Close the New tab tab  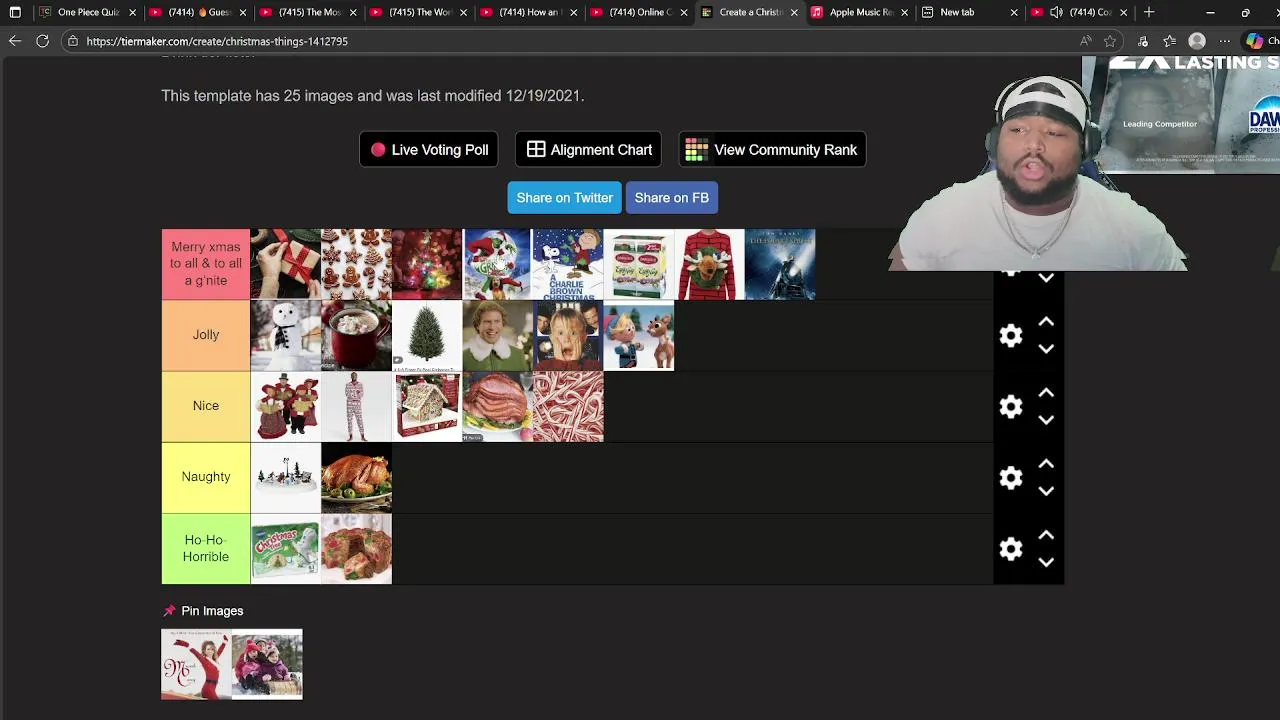[1014, 13]
